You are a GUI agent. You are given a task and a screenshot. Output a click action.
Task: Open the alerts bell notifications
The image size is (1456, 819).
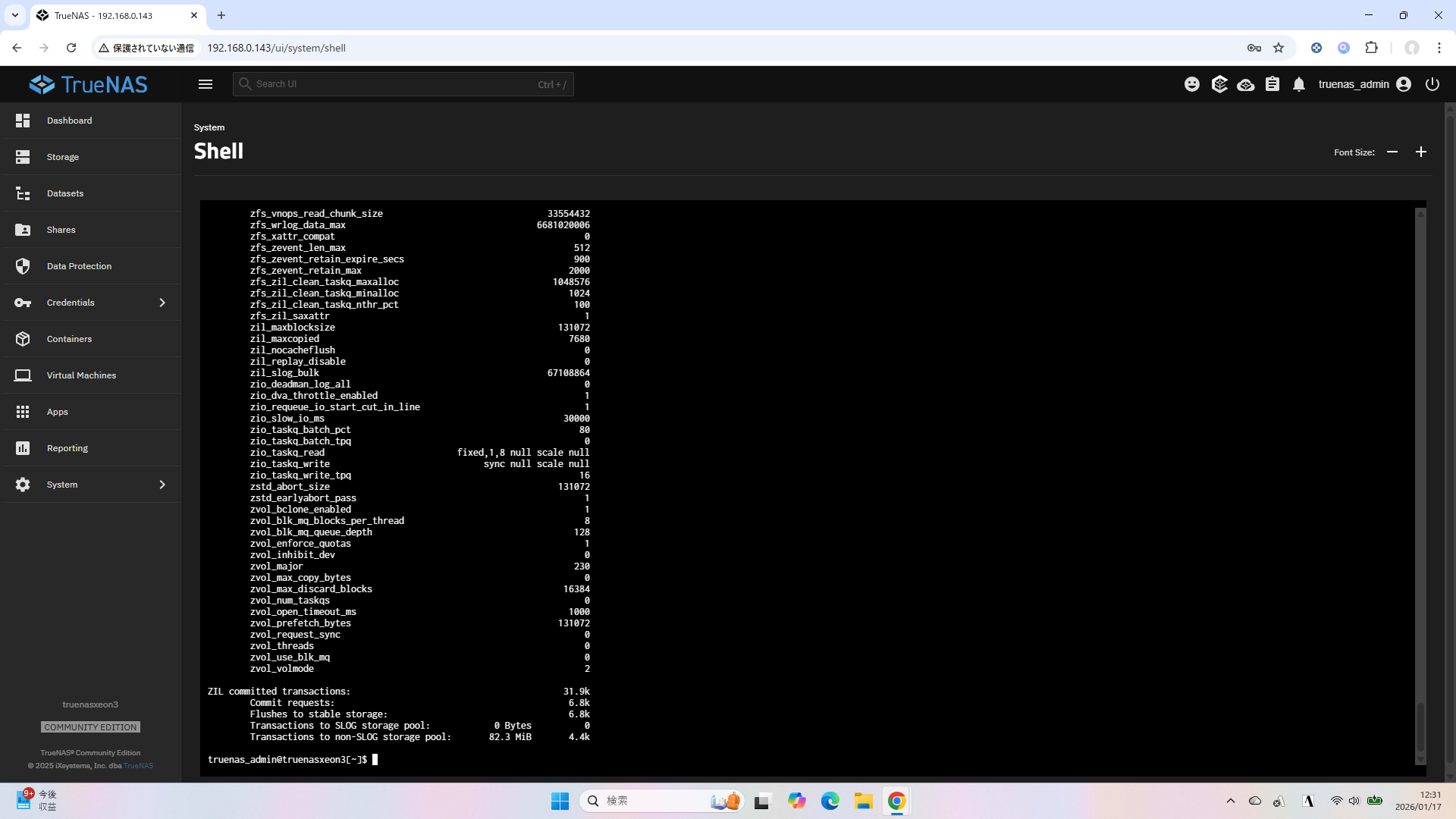[1299, 84]
